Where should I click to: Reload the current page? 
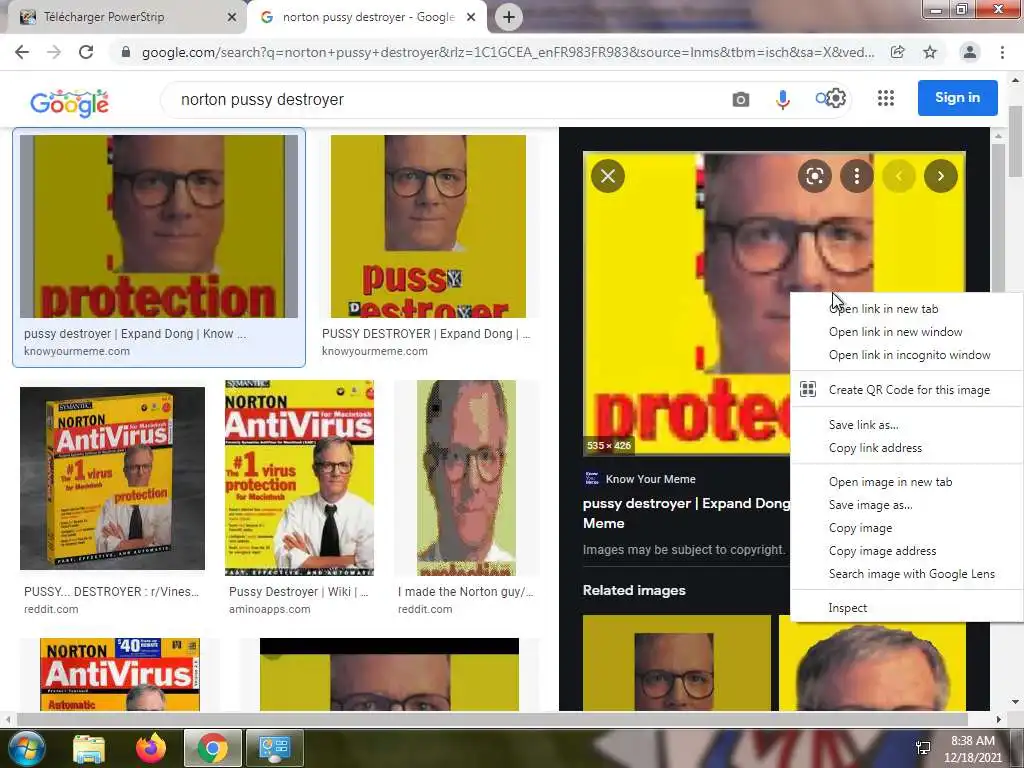coord(86,52)
